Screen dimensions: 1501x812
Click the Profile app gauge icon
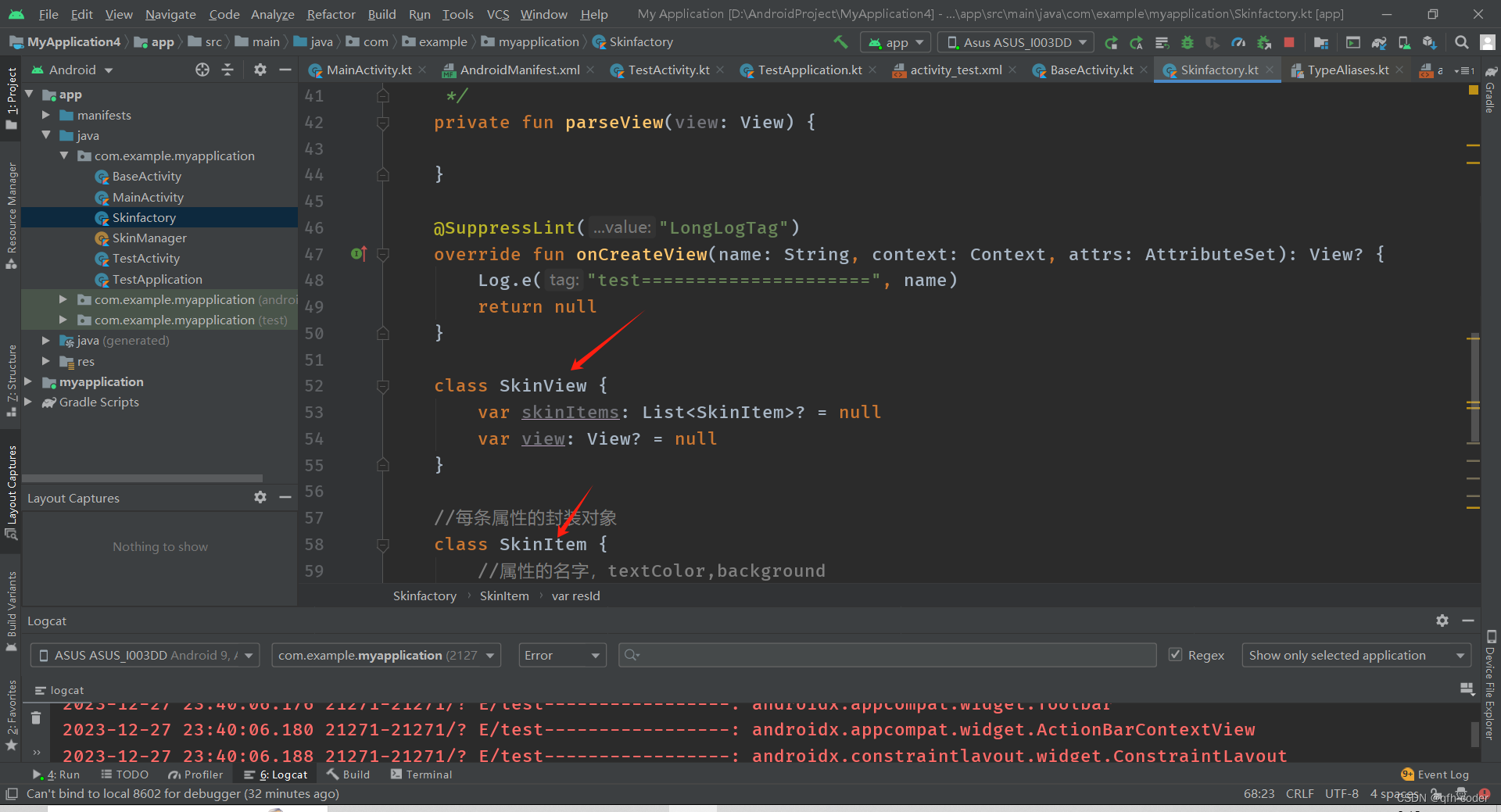1238,43
